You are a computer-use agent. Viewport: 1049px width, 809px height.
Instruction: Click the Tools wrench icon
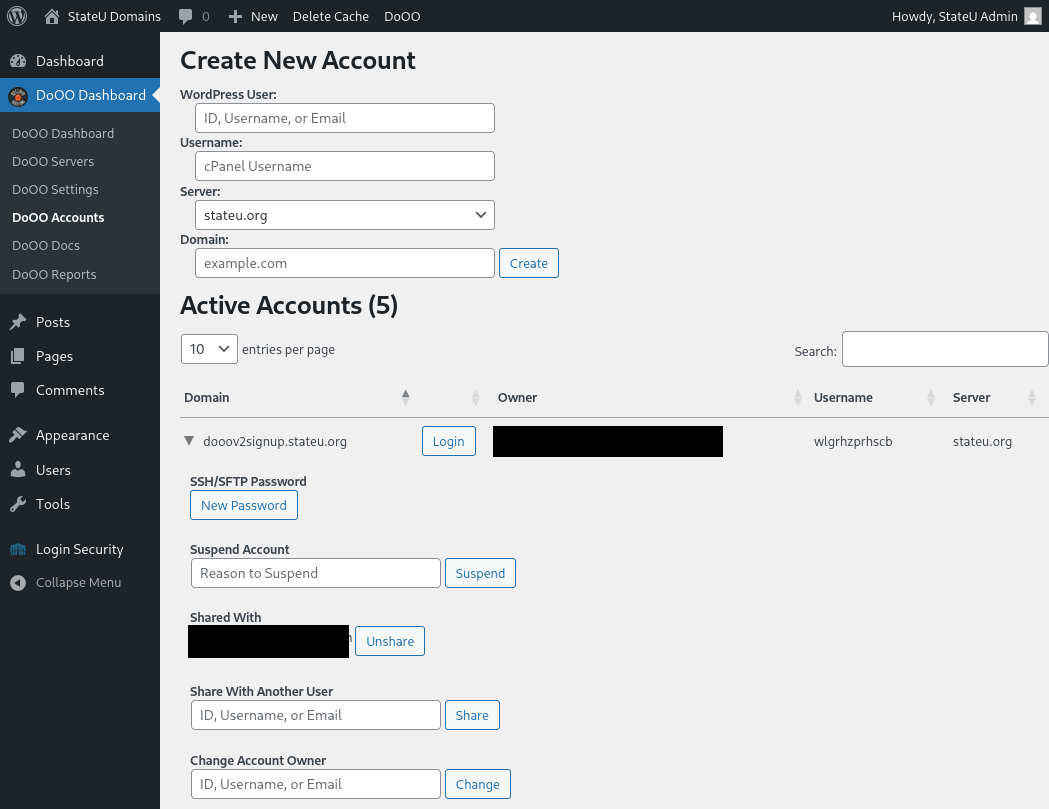pyautogui.click(x=18, y=504)
